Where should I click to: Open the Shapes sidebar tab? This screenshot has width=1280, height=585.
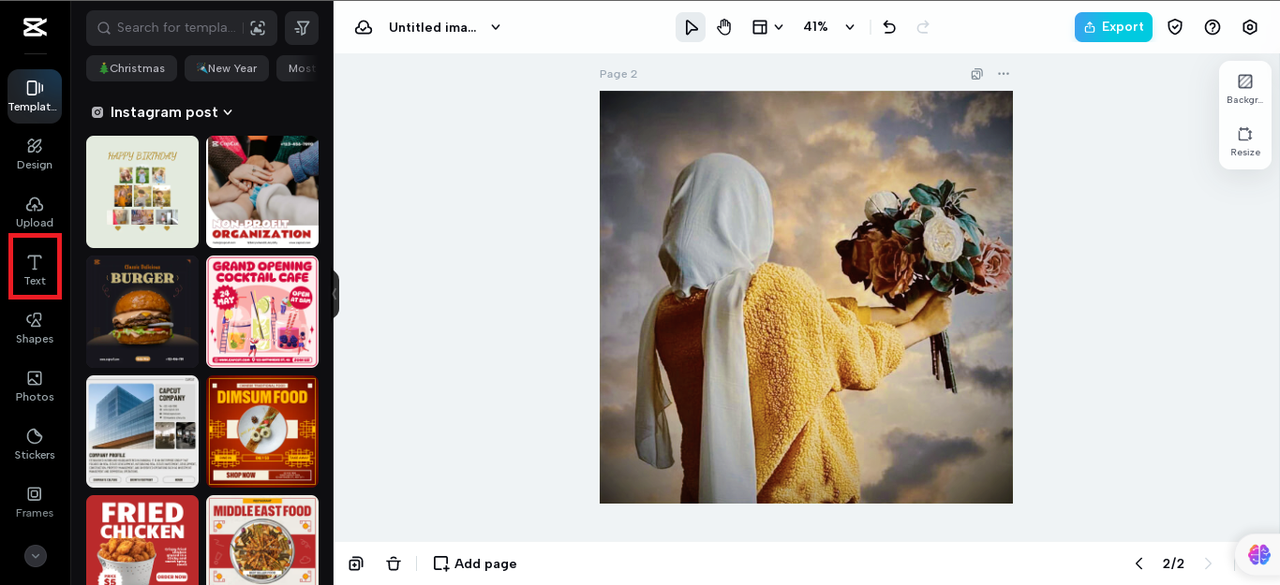(35, 328)
